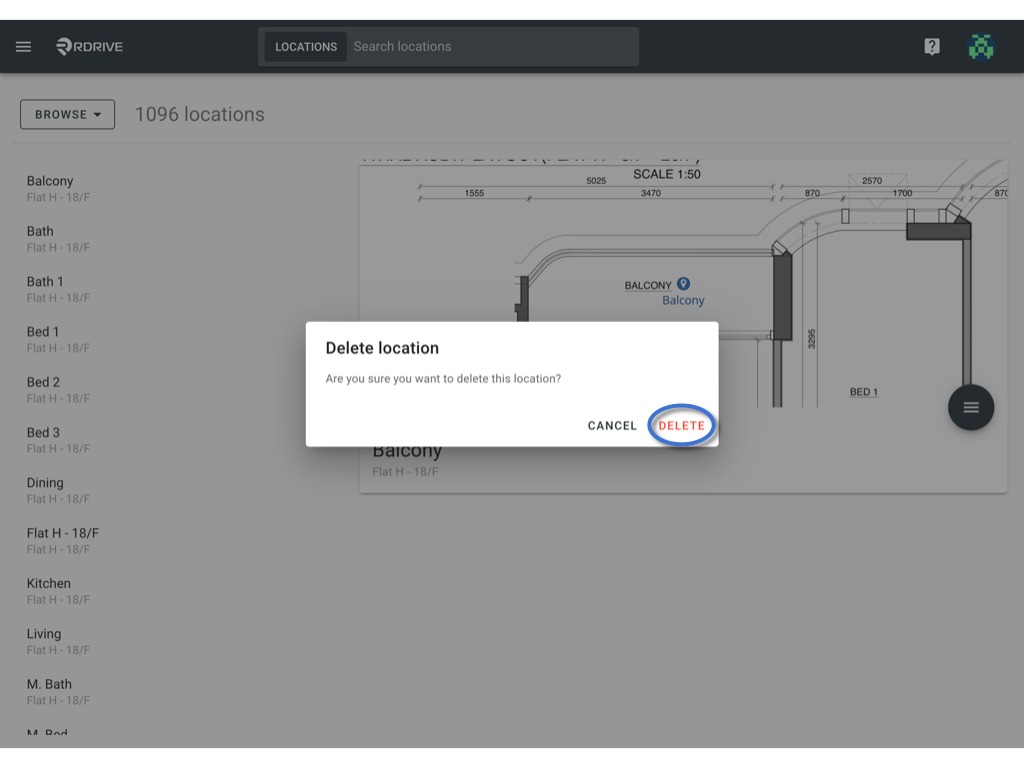
Task: Confirm with the red Delete button
Action: tap(681, 425)
